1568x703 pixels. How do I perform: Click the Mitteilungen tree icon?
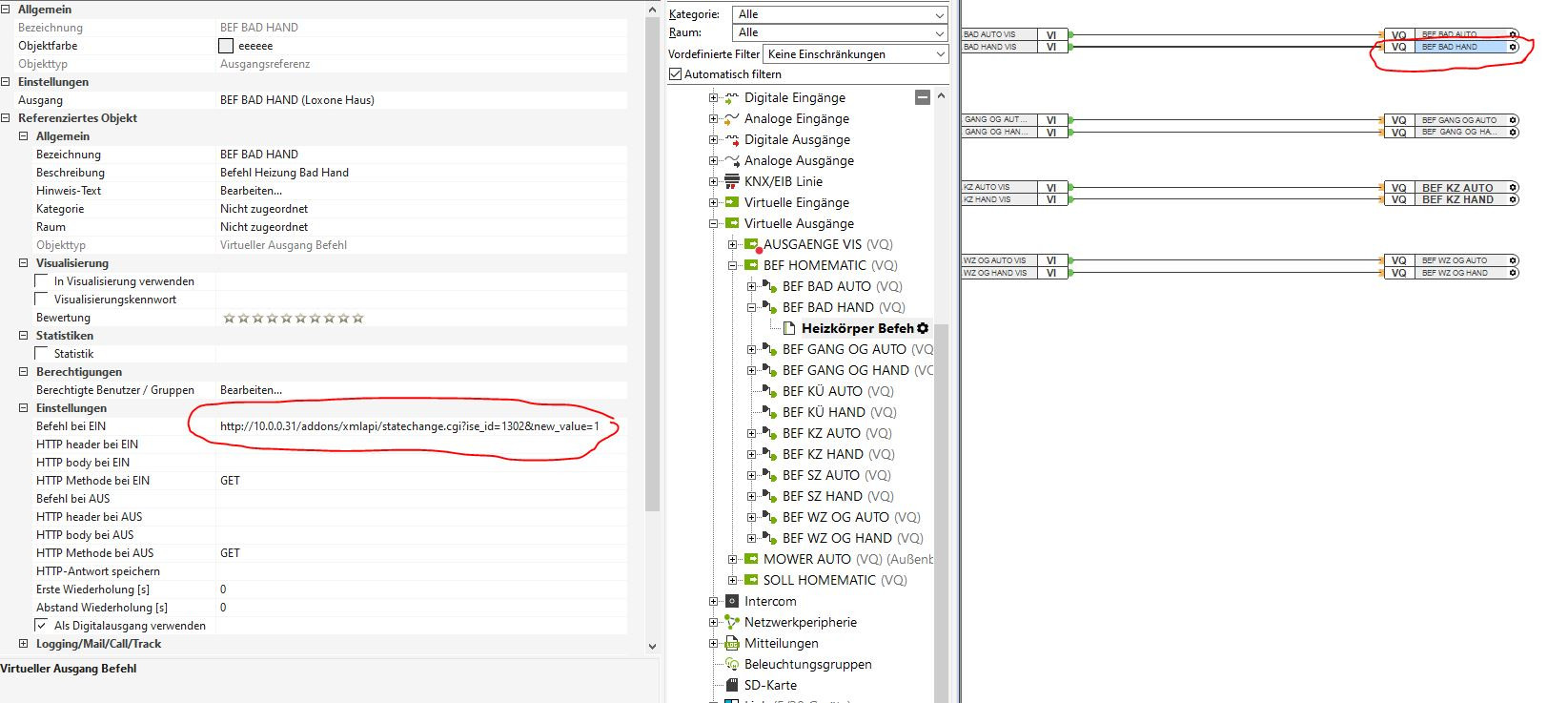pos(732,643)
